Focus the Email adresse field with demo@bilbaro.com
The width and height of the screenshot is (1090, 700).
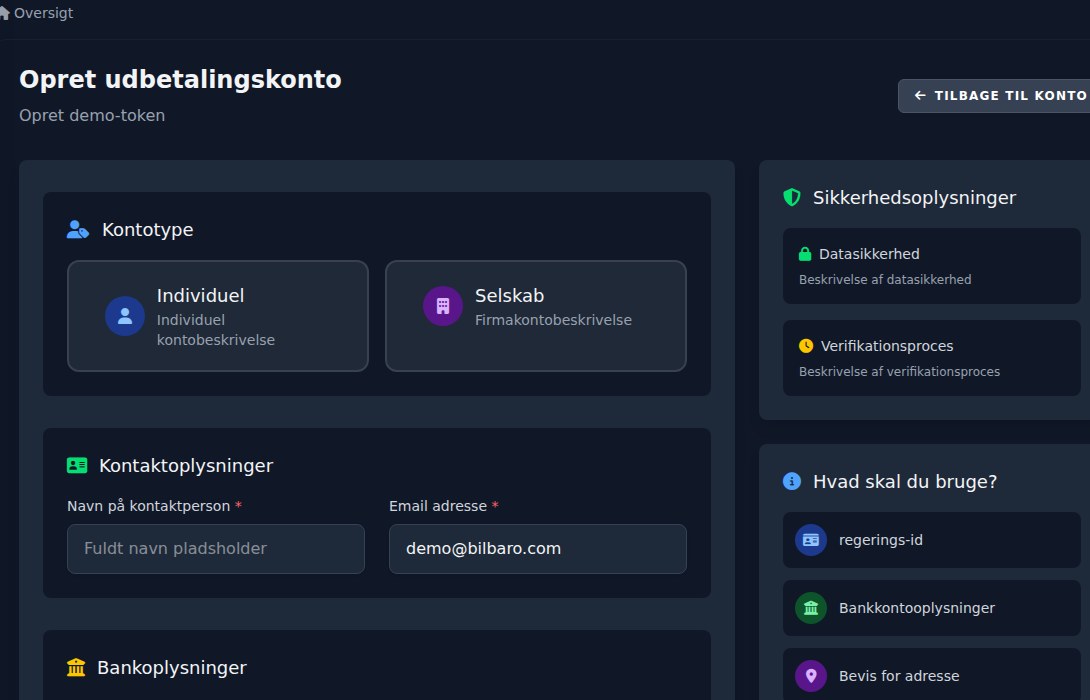click(x=538, y=548)
